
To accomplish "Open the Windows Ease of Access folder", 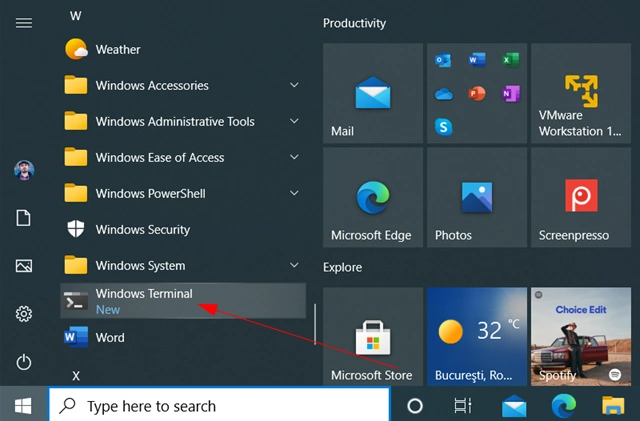I will pos(183,157).
